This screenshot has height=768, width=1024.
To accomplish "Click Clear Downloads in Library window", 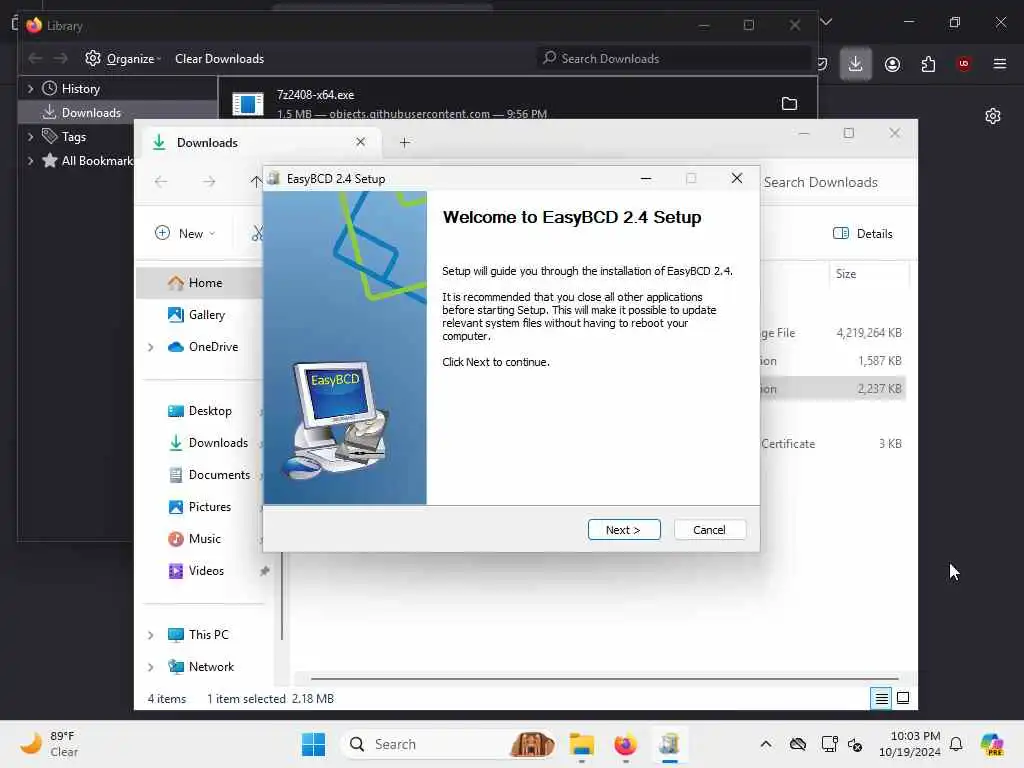I will pos(219,59).
